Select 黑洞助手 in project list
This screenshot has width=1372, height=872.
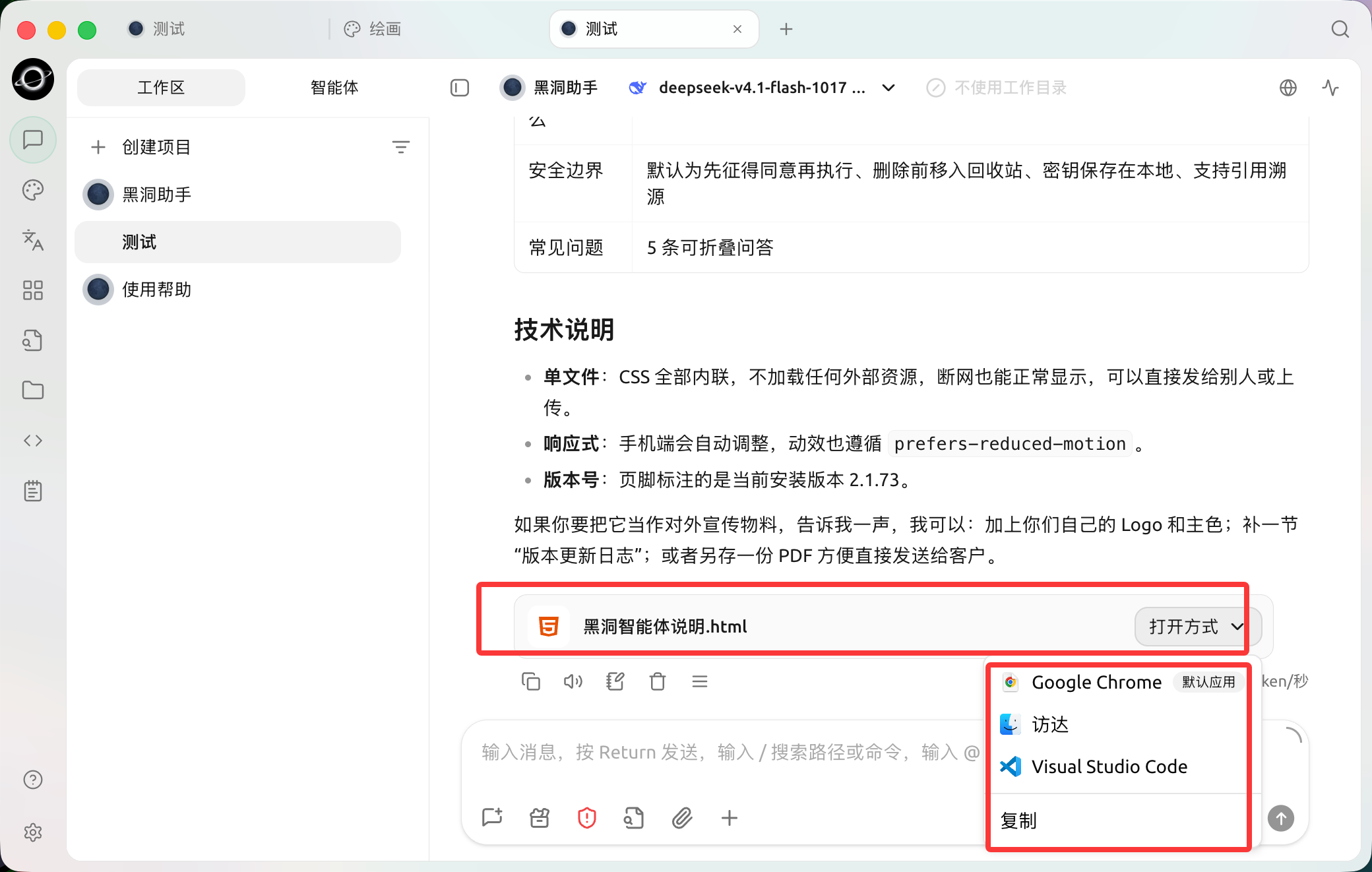tap(239, 195)
